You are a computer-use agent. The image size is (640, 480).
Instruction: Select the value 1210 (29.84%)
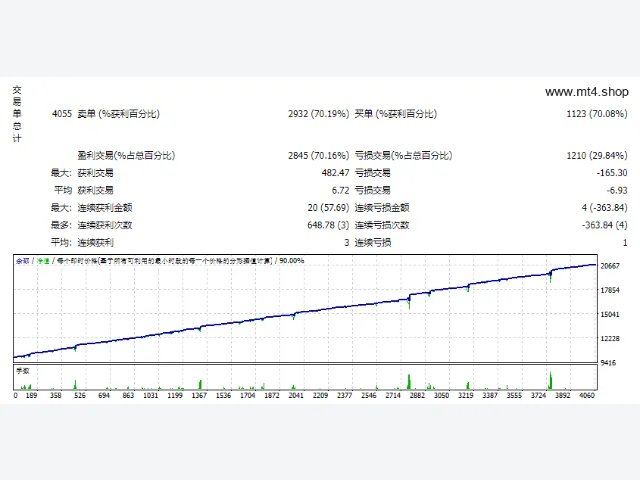pos(597,156)
